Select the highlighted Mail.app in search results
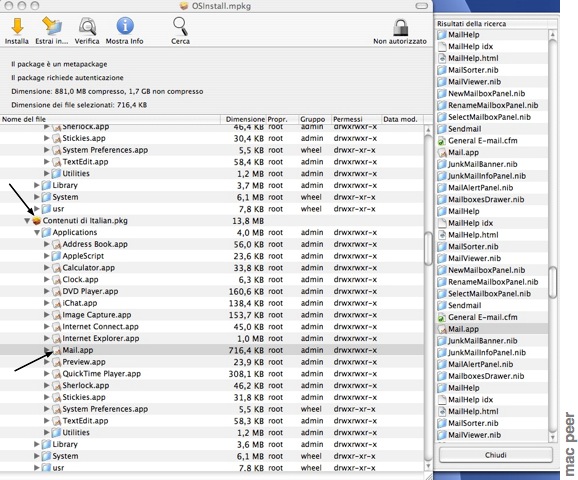Viewport: 578px width, 480px height. pyautogui.click(x=492, y=329)
